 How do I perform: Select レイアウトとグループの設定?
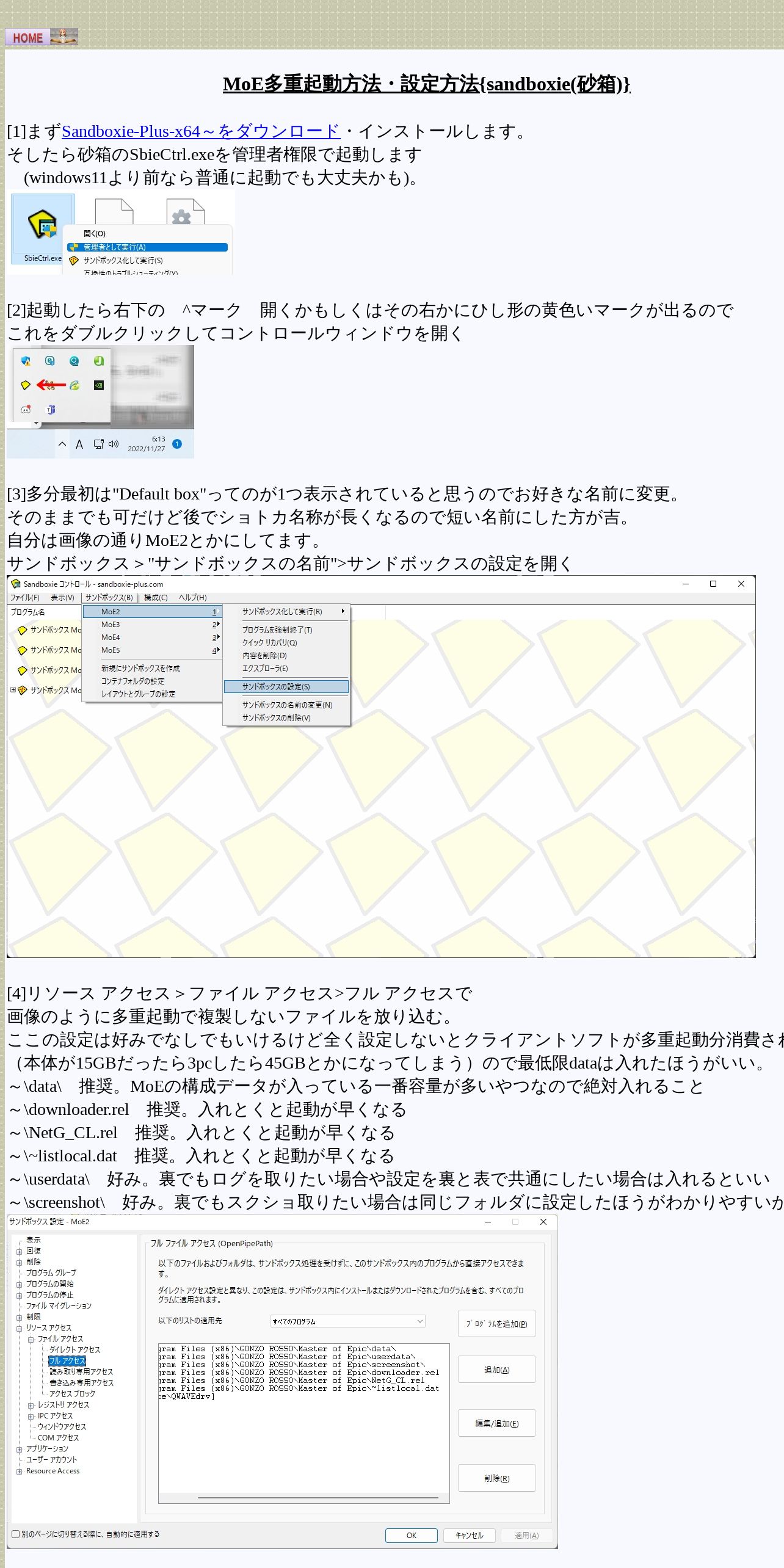[x=139, y=694]
